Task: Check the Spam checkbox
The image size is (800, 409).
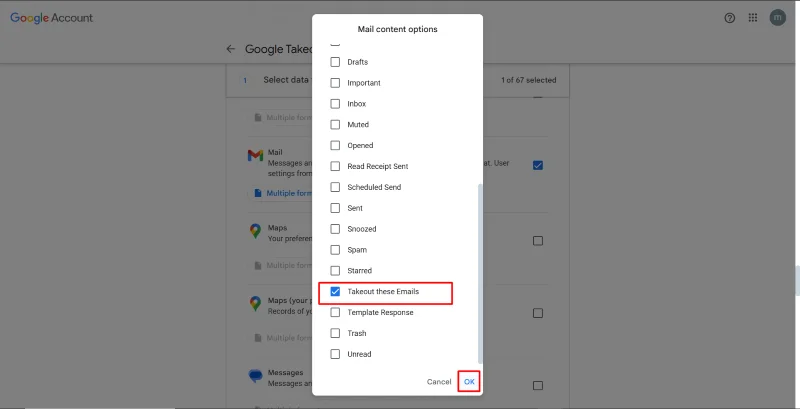Action: coord(335,250)
